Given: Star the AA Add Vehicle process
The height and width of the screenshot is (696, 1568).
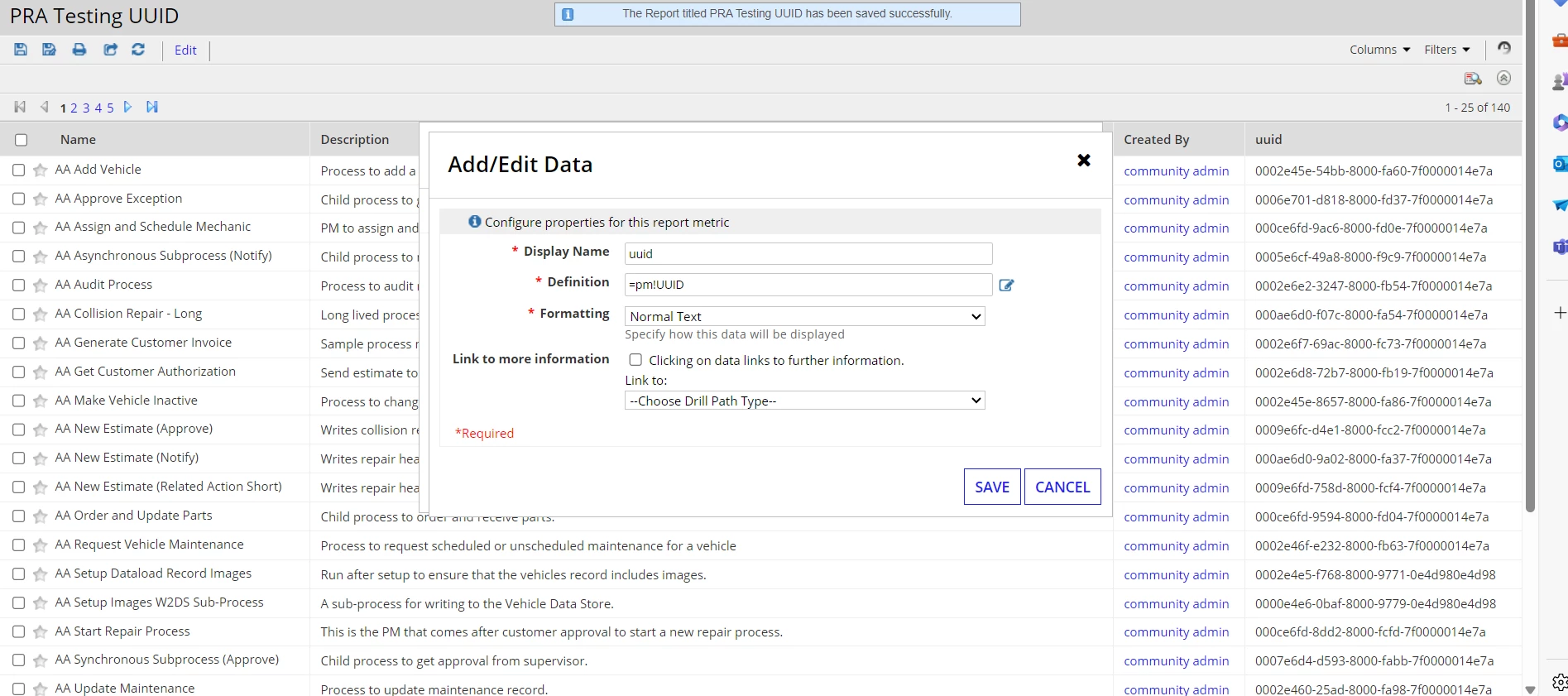Looking at the screenshot, I should [x=40, y=170].
